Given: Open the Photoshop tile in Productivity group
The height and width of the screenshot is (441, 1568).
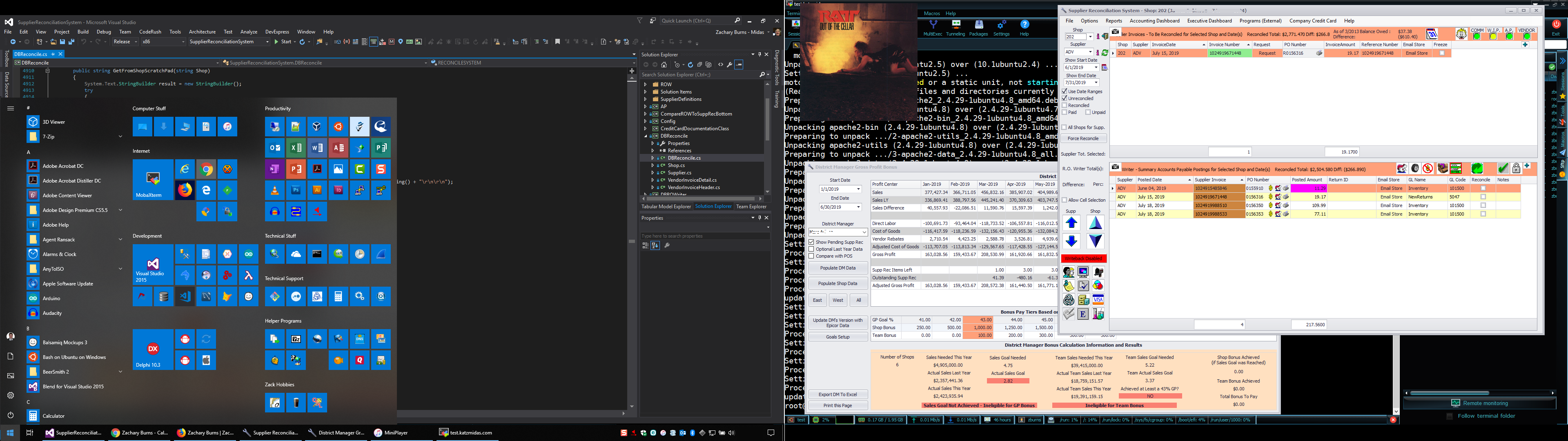Looking at the screenshot, I should point(296,191).
